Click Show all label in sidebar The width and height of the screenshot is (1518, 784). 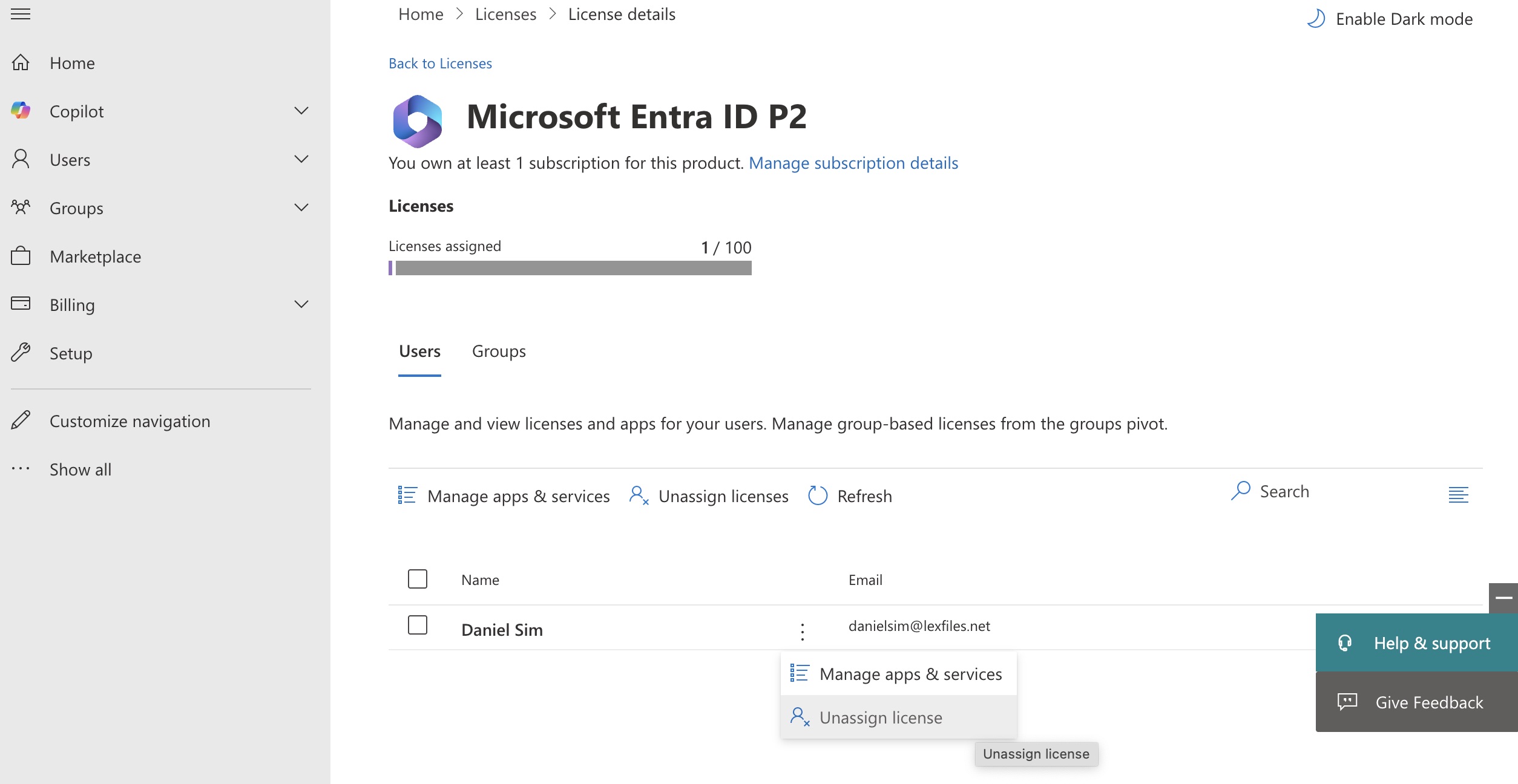[x=80, y=469]
